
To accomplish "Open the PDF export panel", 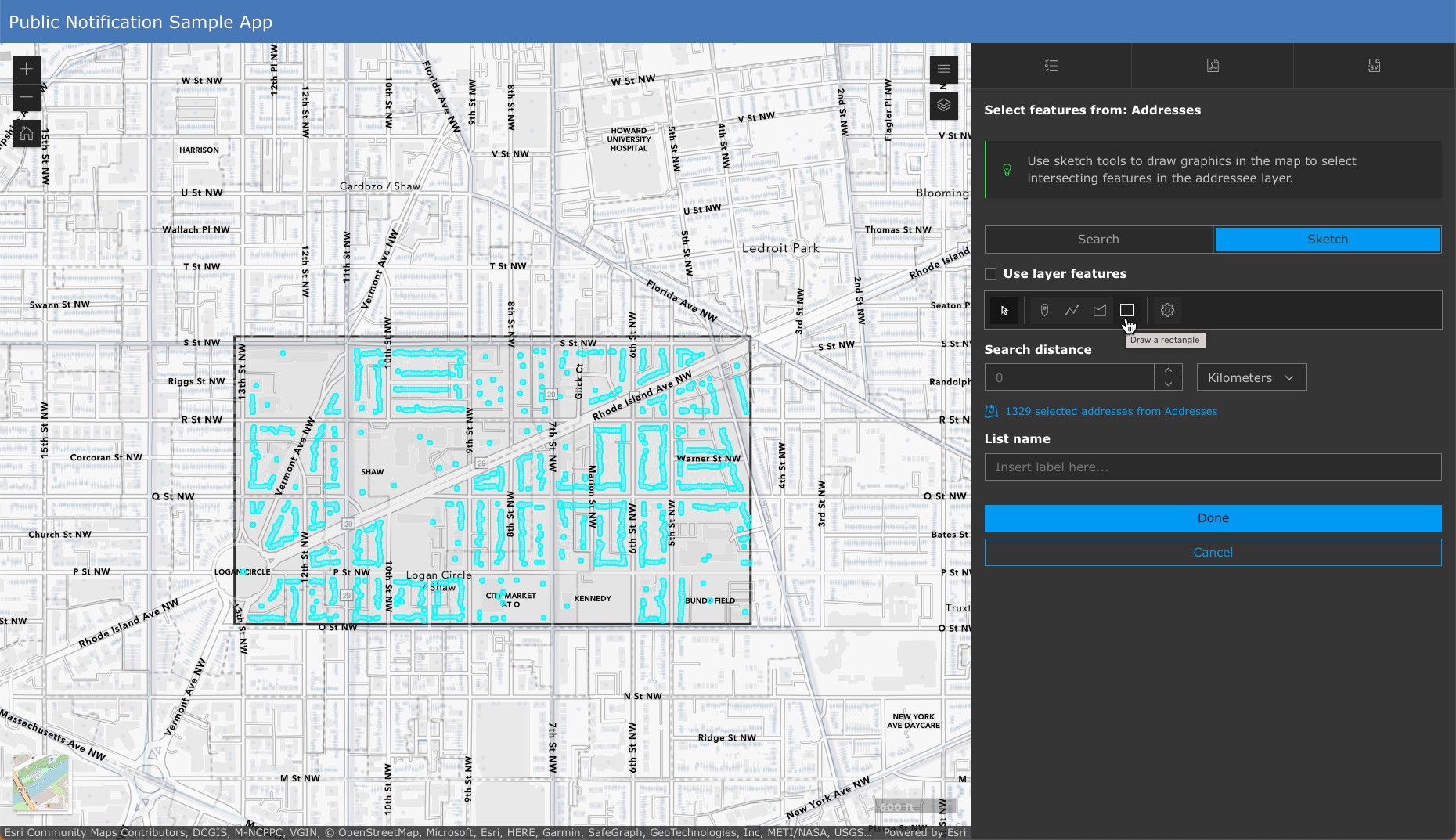I will pos(1211,66).
